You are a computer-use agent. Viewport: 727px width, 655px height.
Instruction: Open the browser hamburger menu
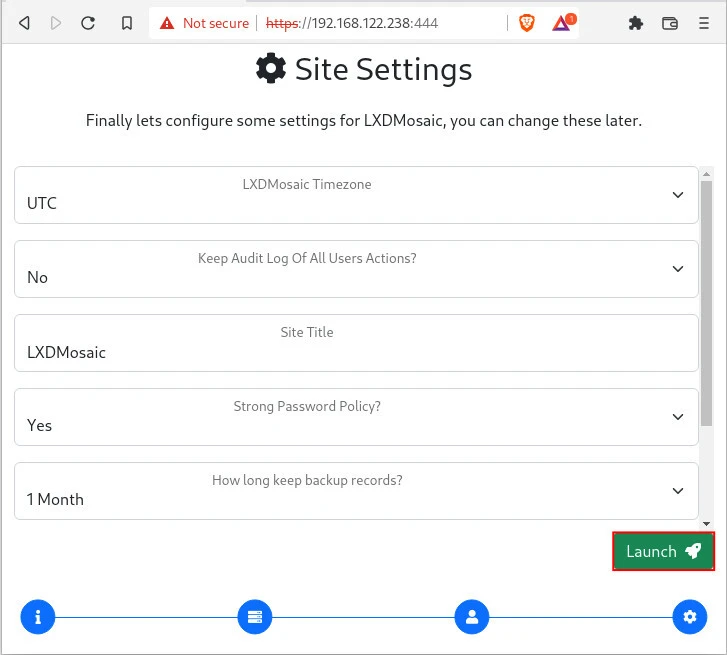point(704,23)
